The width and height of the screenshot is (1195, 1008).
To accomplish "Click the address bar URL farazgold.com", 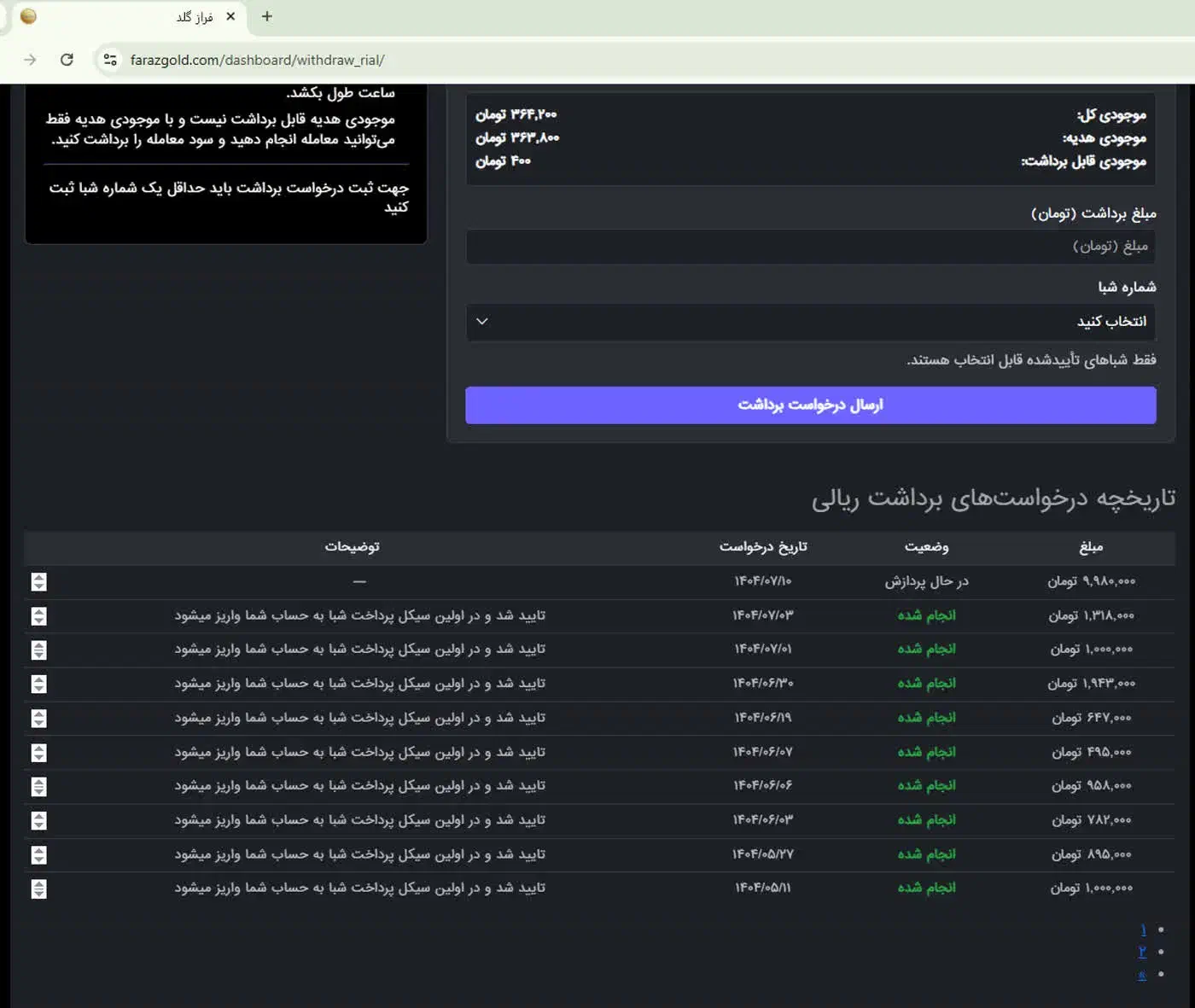I will coord(257,60).
